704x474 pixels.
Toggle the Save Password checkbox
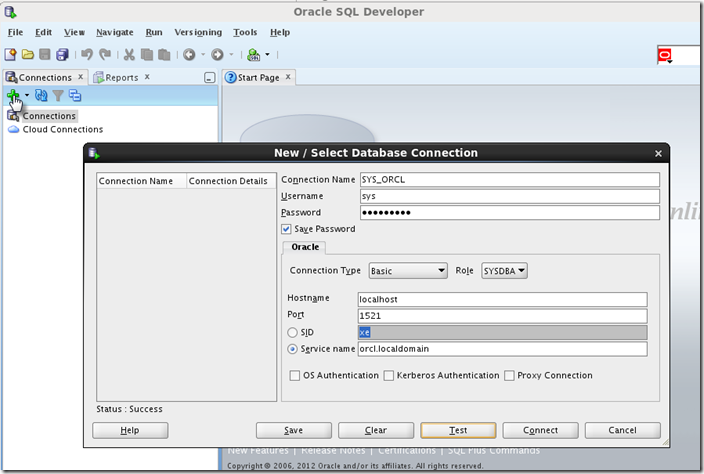coord(287,229)
